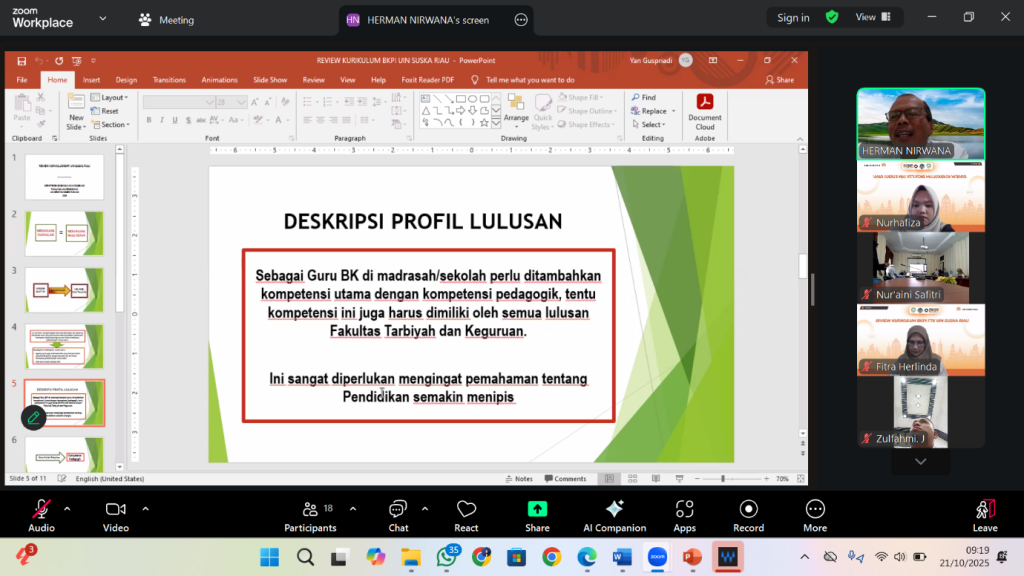Expand video options arrow next to Video
The height and width of the screenshot is (576, 1024).
145,508
